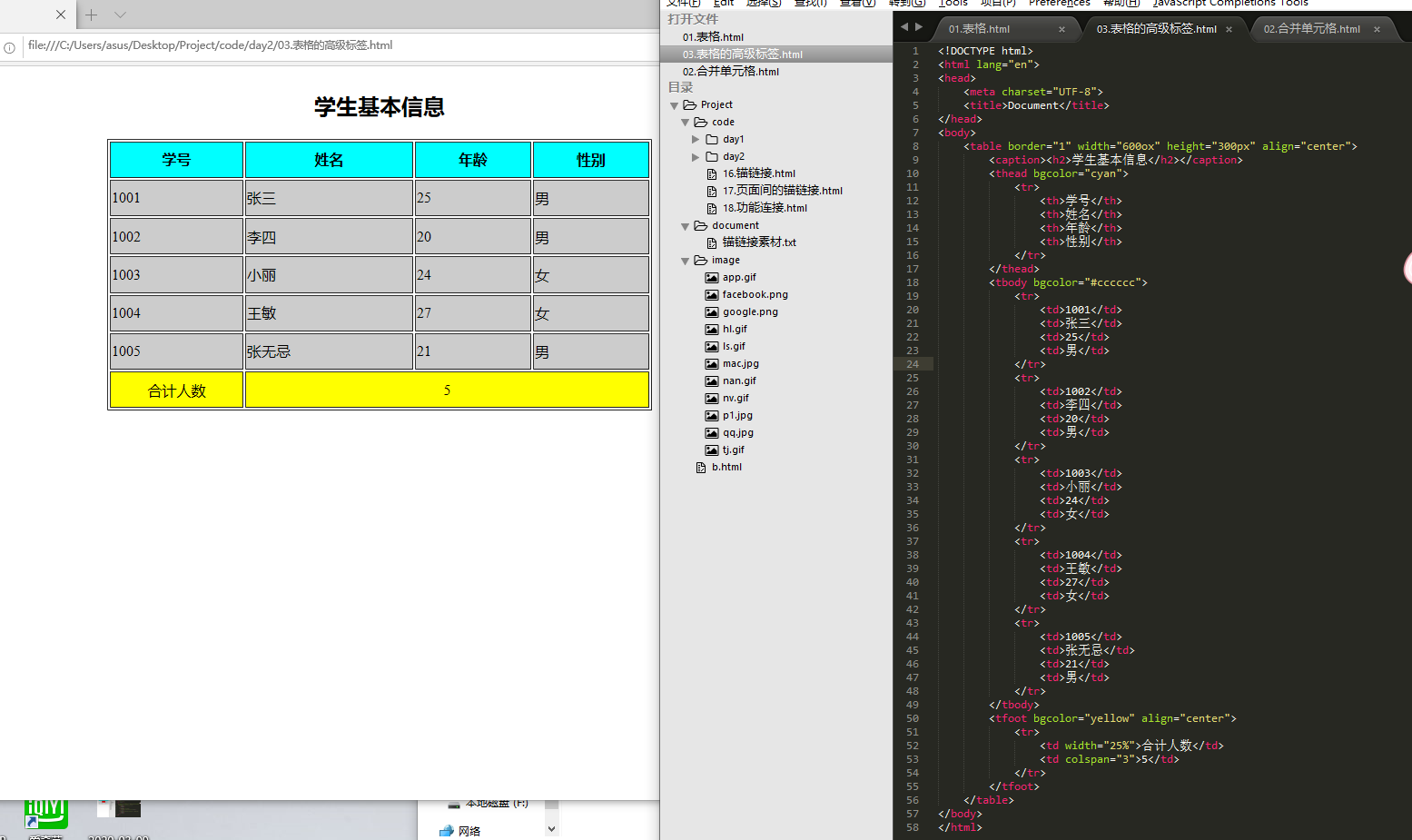
Task: Close the 02.合并单元格.html editor tab
Action: click(1377, 30)
